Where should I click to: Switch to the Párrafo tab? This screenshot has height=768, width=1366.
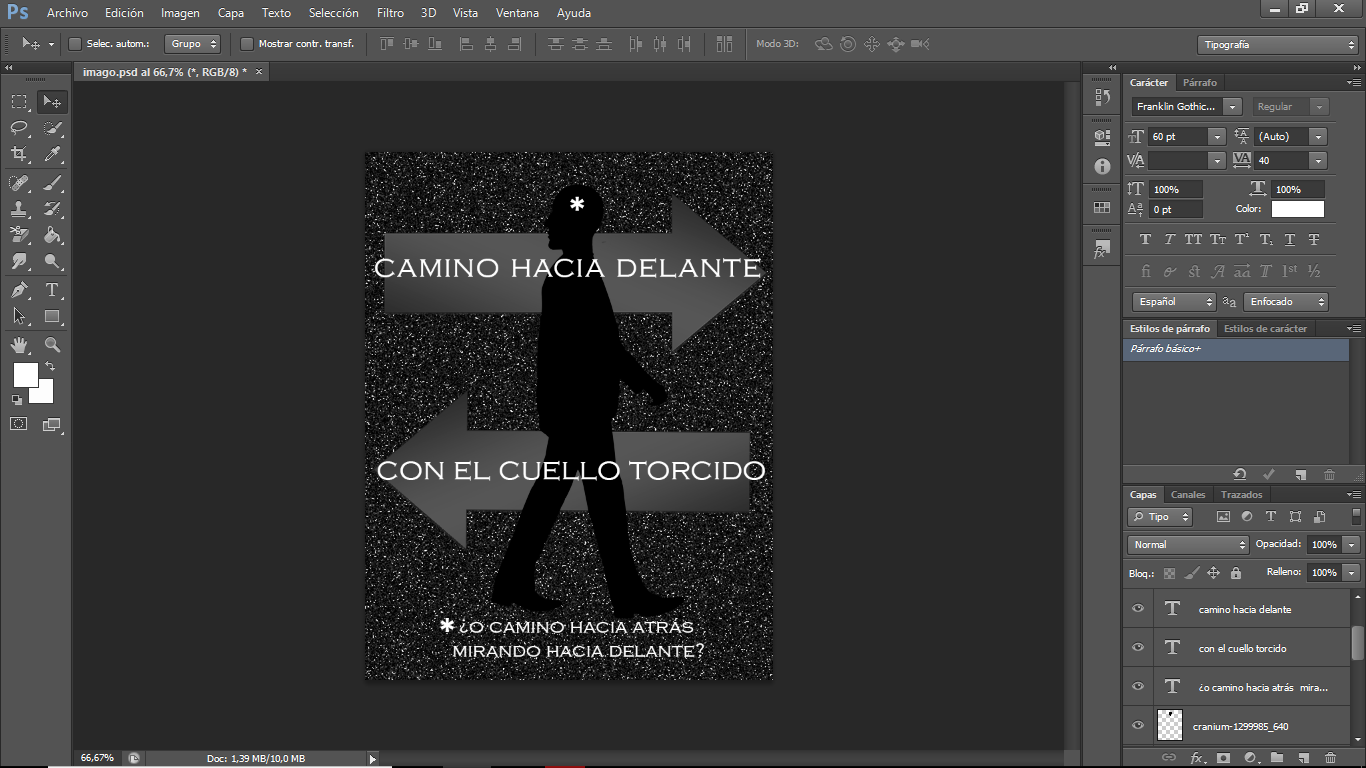coord(1199,83)
